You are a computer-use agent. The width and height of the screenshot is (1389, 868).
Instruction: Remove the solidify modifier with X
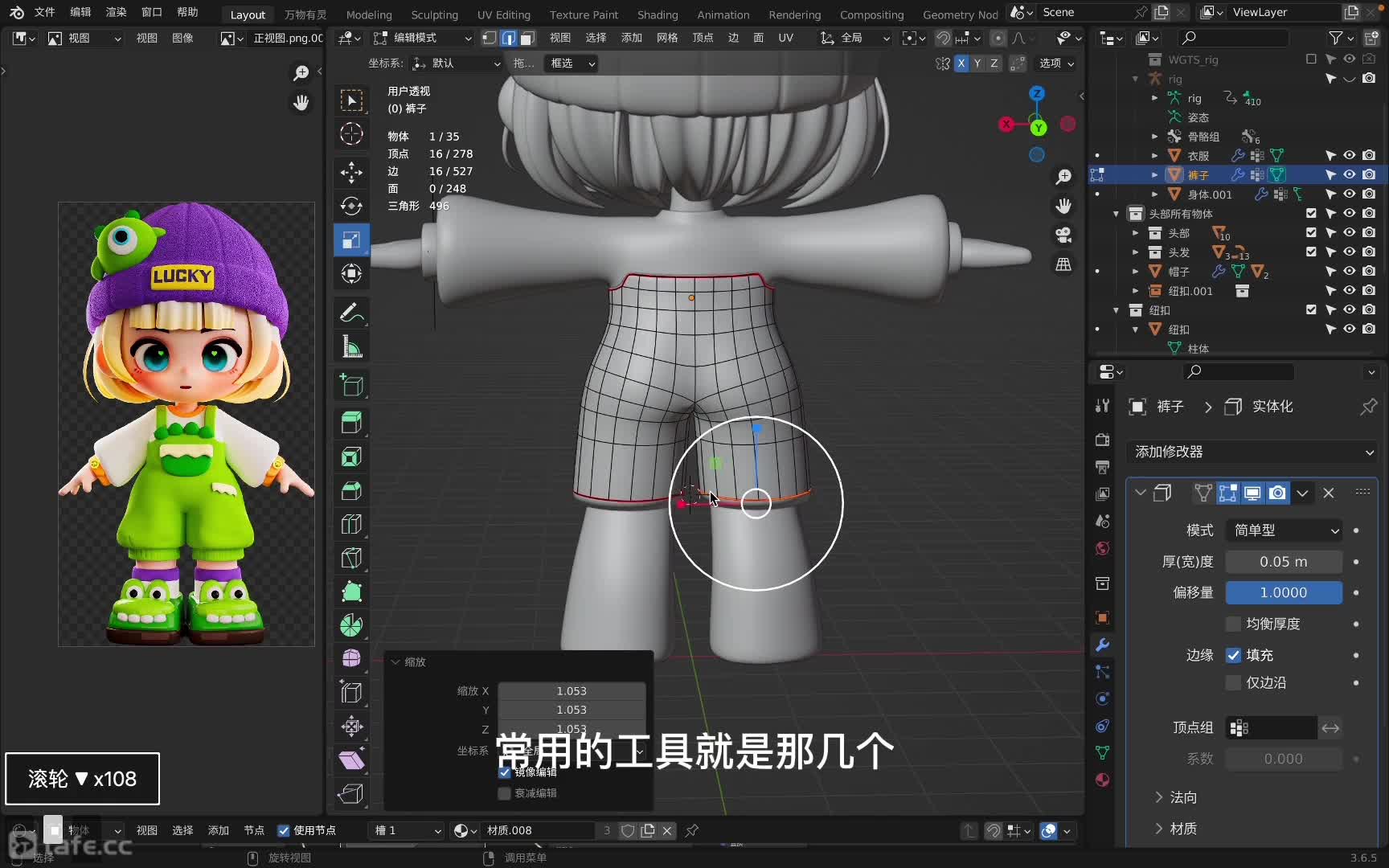click(1329, 493)
